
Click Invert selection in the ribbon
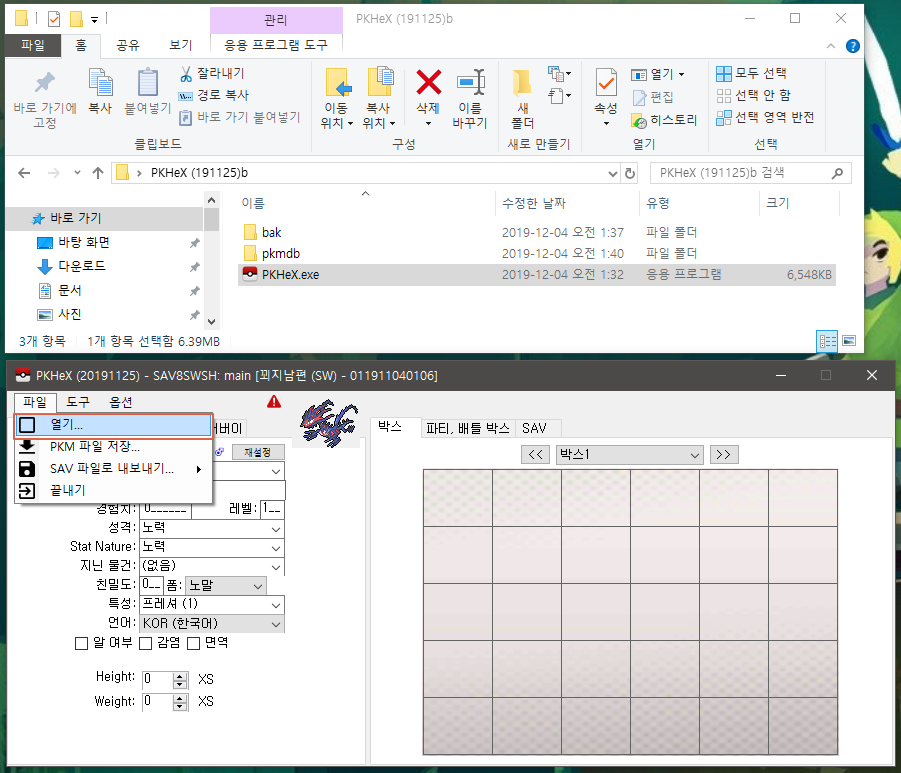[x=765, y=118]
